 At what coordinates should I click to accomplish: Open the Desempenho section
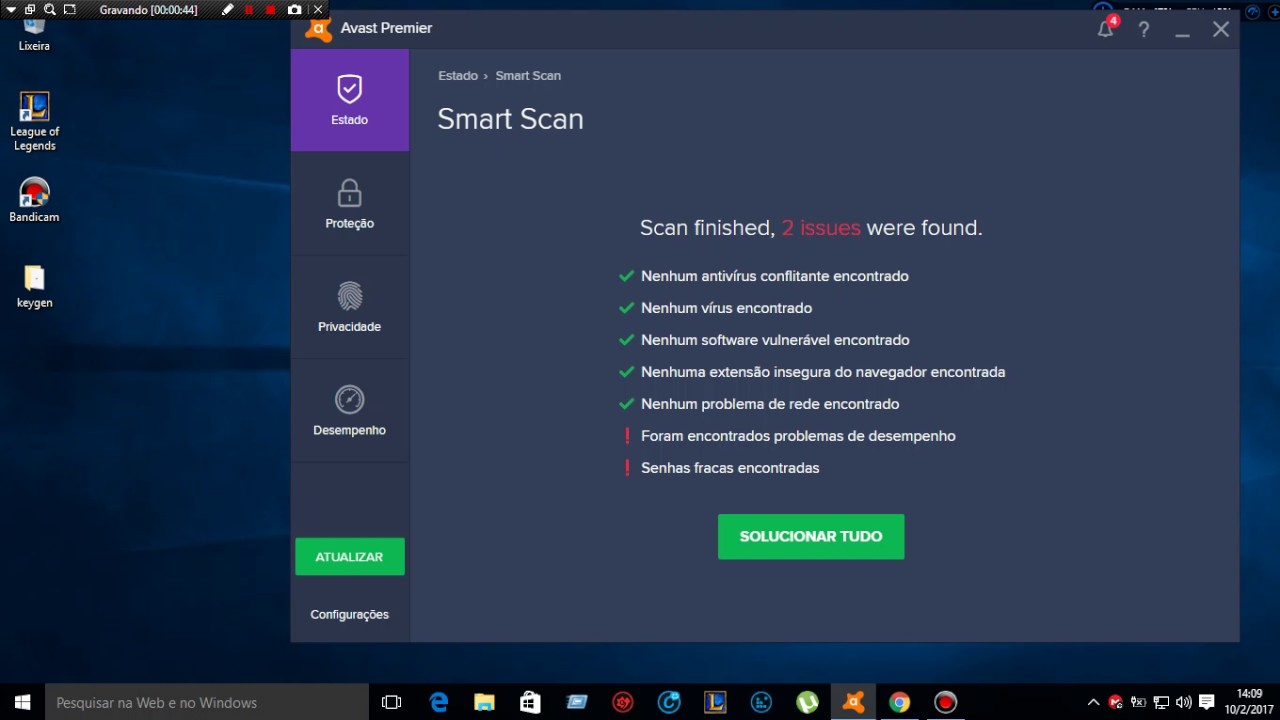(x=350, y=411)
